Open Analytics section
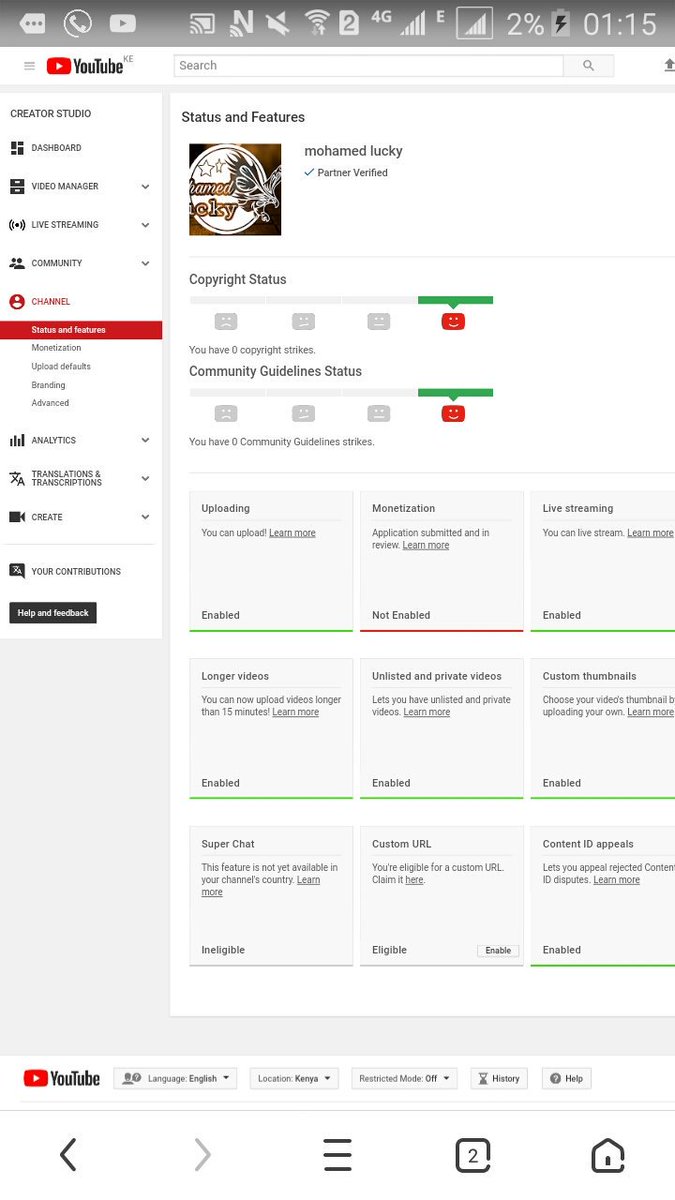This screenshot has height=1200, width=675. [53, 440]
